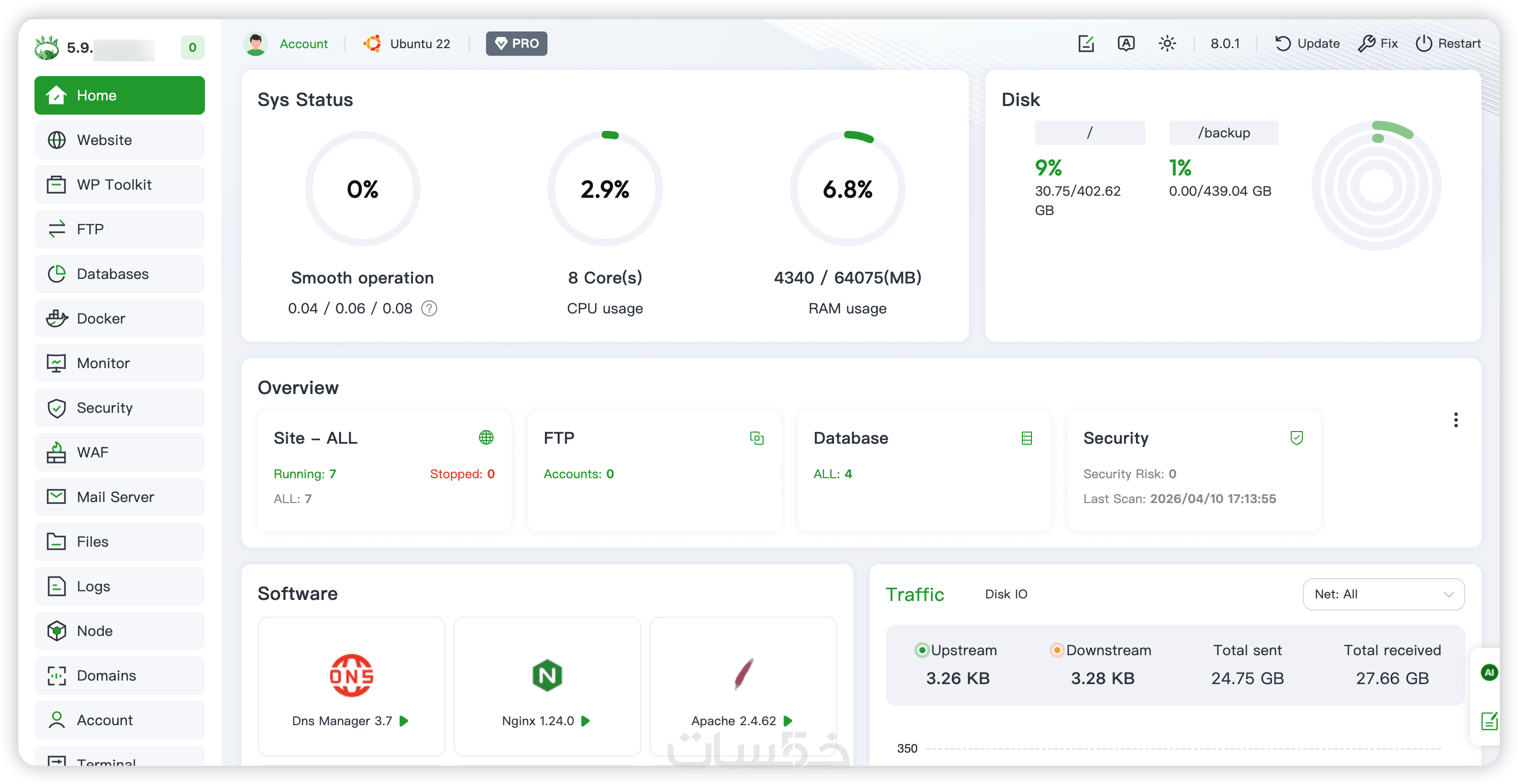
Task: Click the globe icon on Site card
Action: [x=486, y=438]
